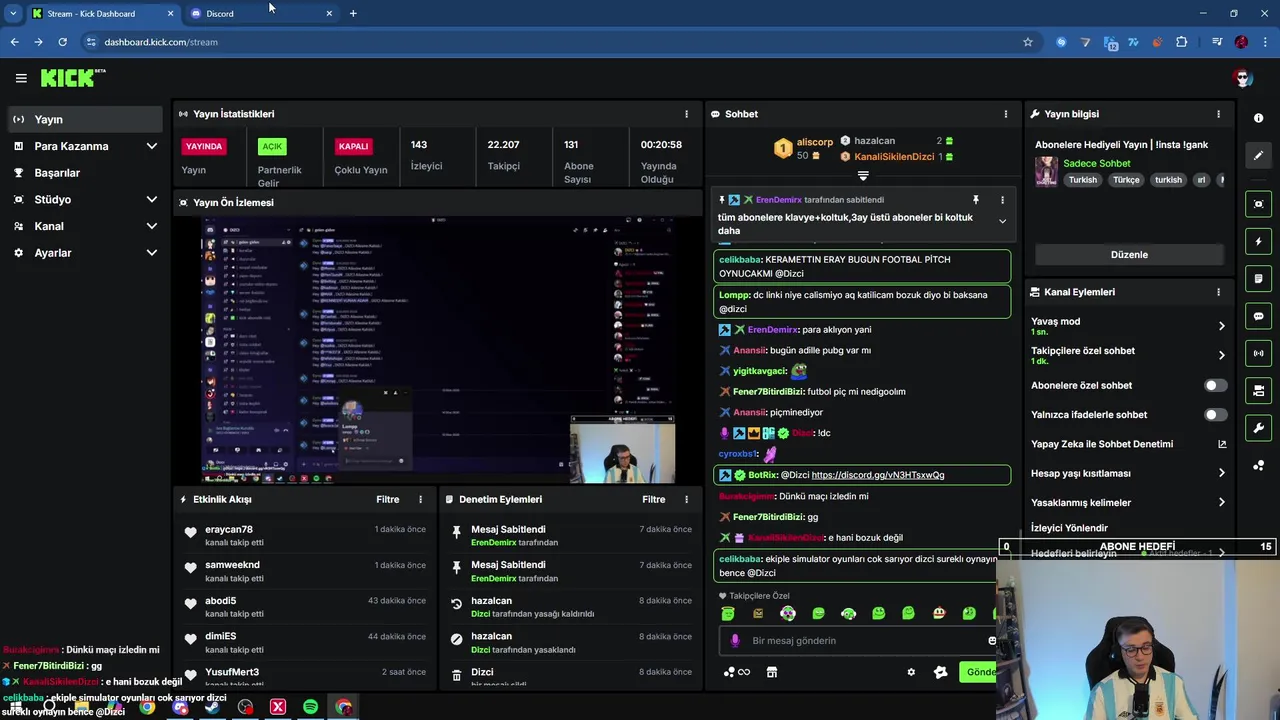The image size is (1280, 720).
Task: Expand the Para Kazanma sidebar section
Action: 151,146
